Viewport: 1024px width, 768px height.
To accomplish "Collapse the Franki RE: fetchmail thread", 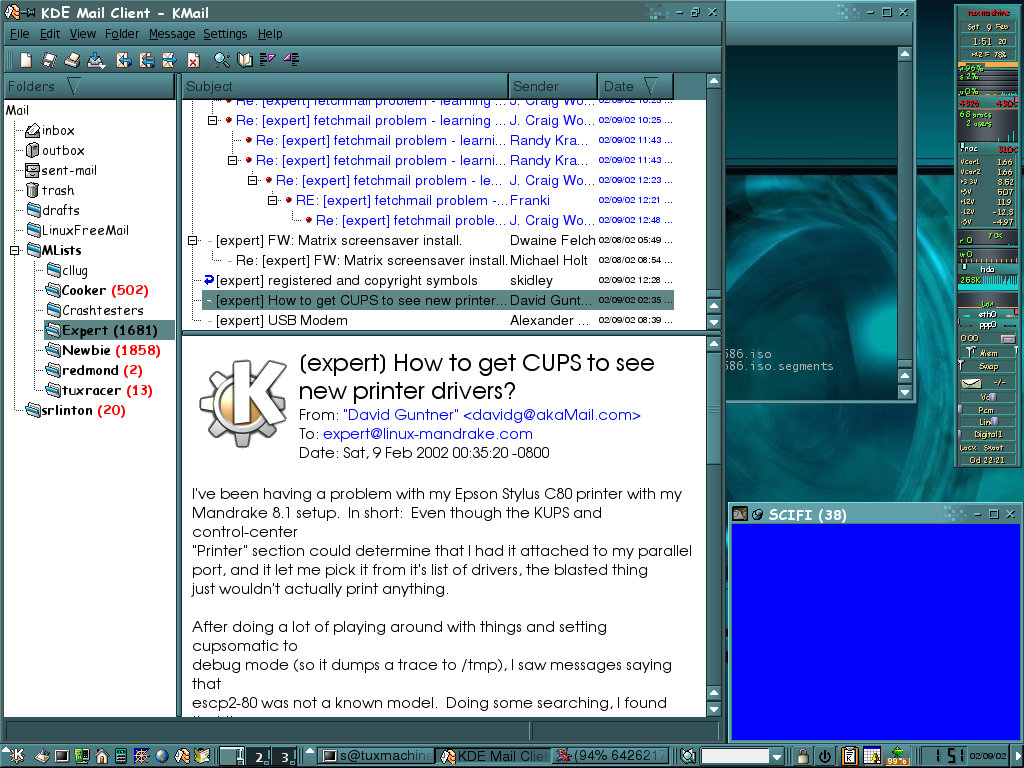I will click(x=273, y=200).
